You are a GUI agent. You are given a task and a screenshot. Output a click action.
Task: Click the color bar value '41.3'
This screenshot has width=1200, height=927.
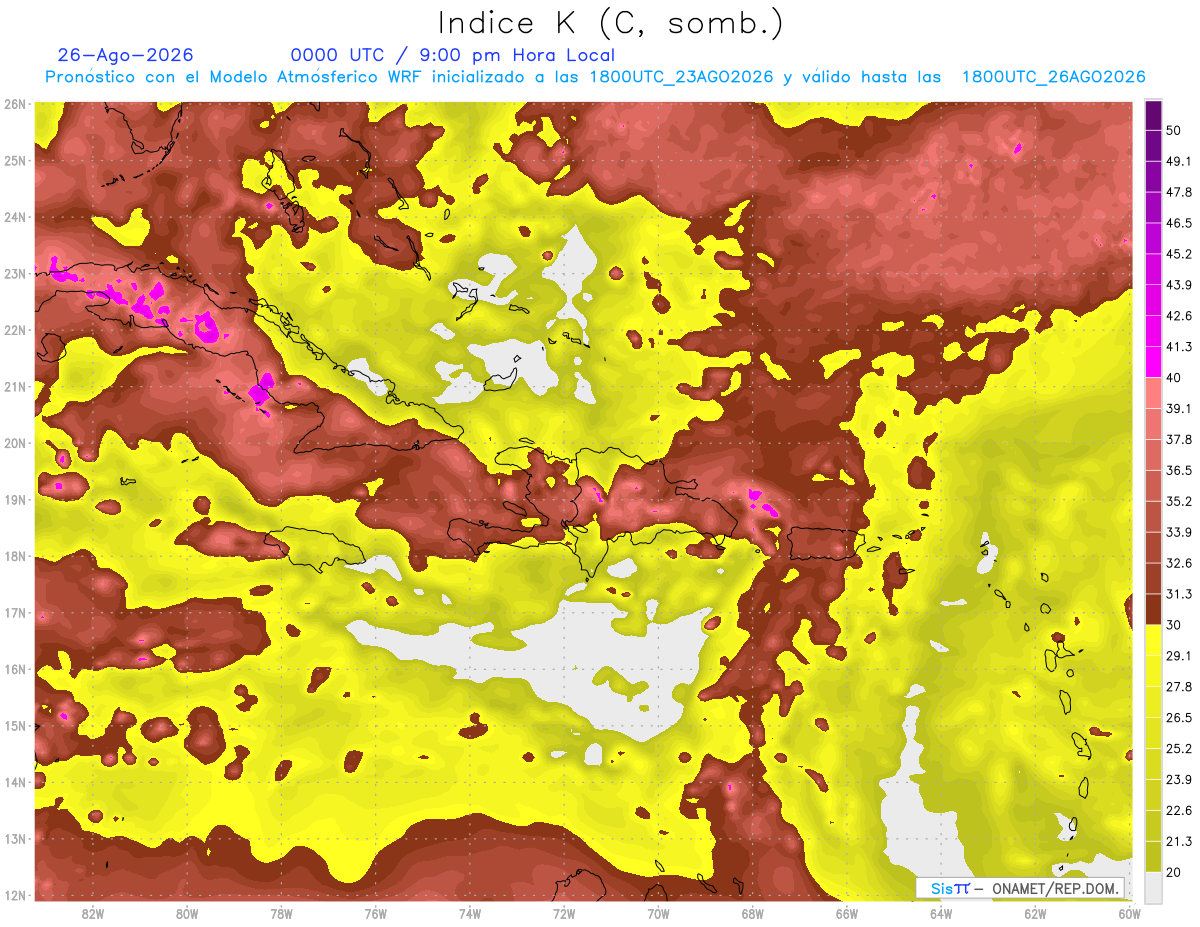pyautogui.click(x=1178, y=347)
